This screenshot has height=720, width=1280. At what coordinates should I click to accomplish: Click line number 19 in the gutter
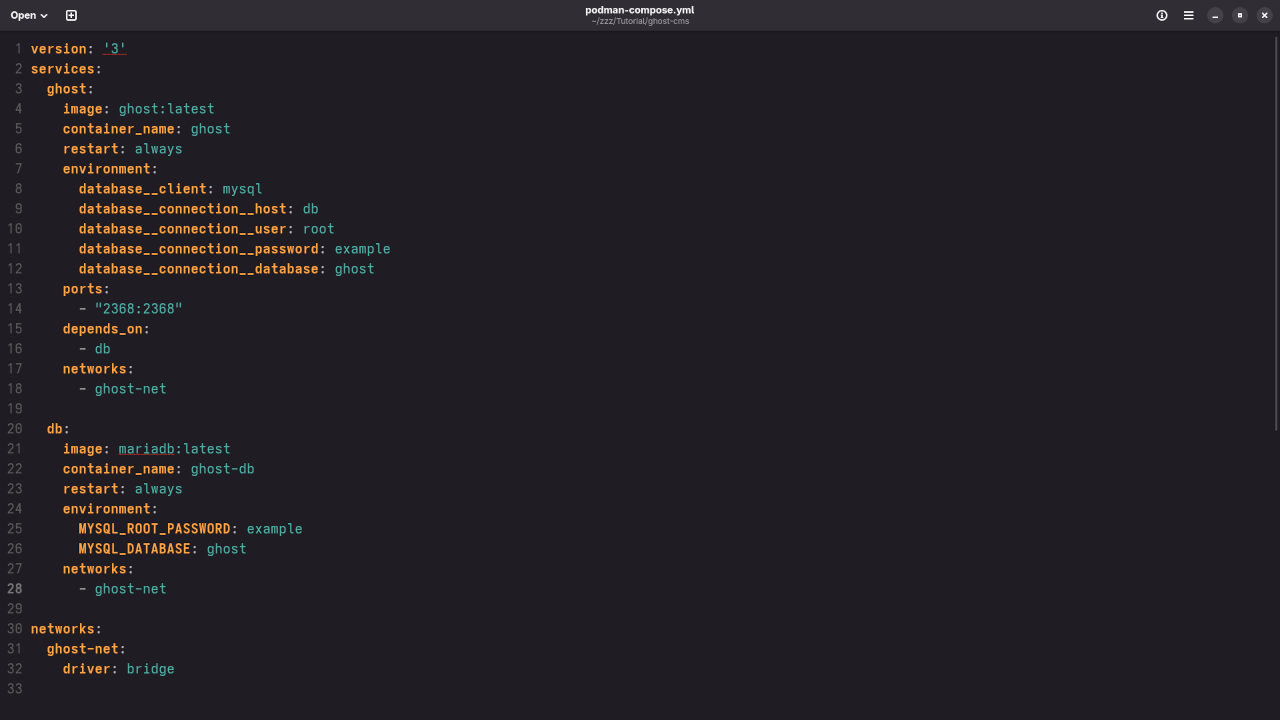coord(14,409)
